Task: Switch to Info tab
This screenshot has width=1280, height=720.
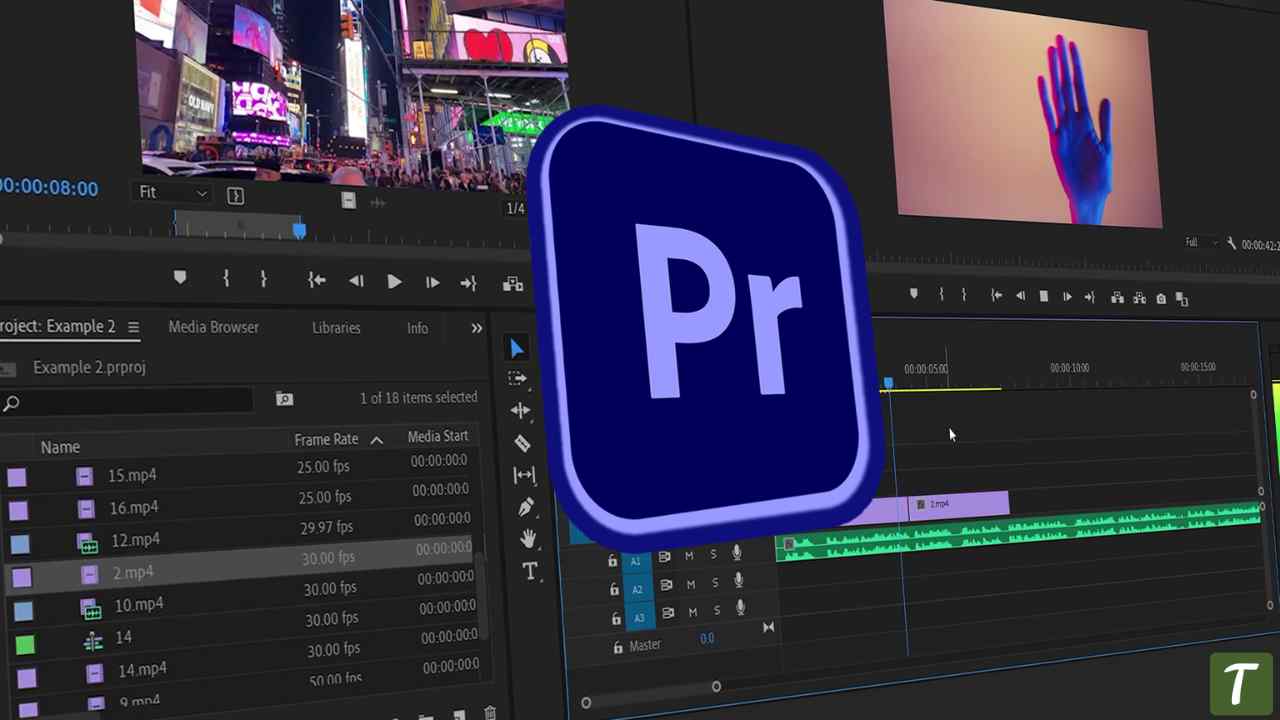Action: pos(417,328)
